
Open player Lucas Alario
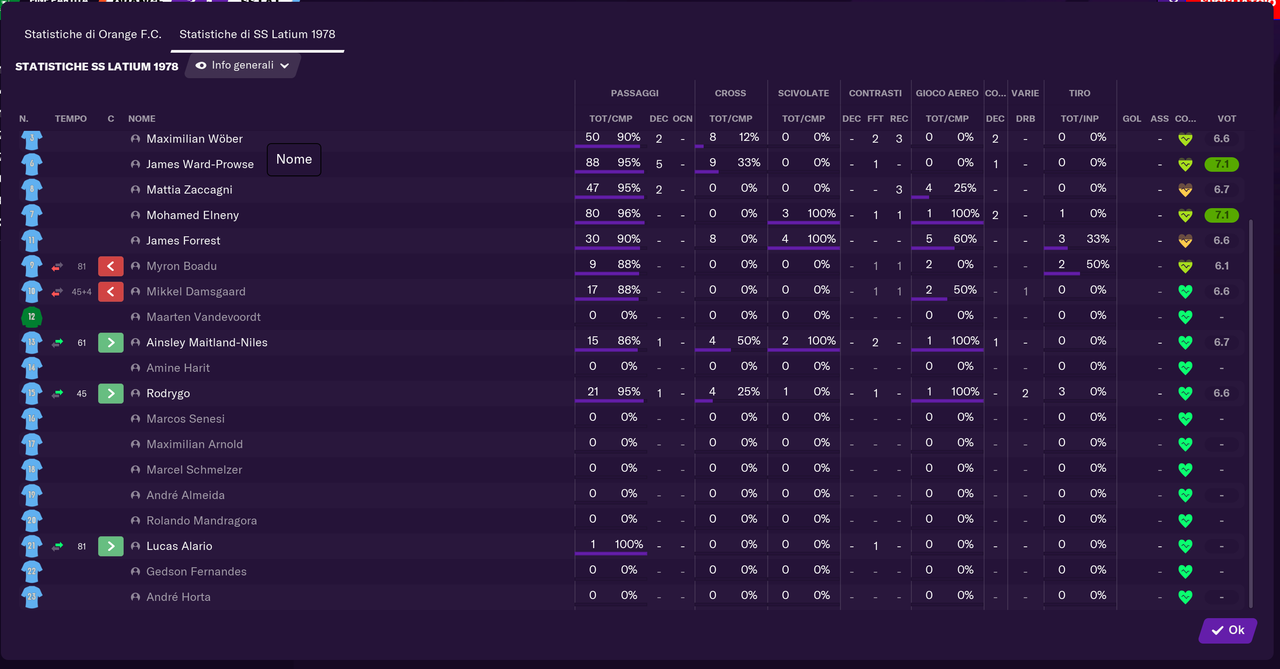click(x=179, y=546)
